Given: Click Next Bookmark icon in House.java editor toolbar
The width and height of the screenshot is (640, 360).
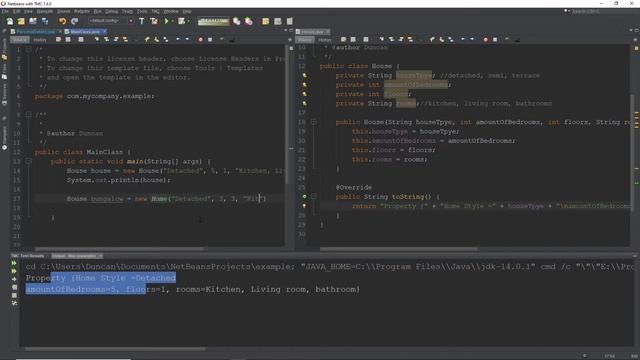Looking at the screenshot, I should 441,40.
